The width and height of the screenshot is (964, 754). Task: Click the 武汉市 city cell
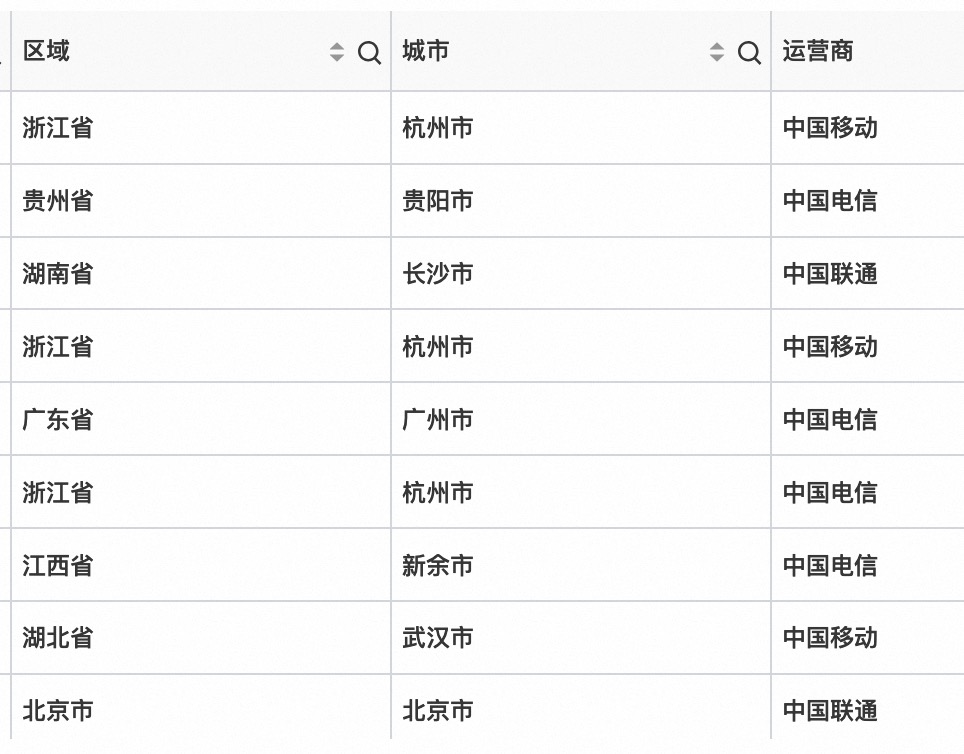click(581, 638)
